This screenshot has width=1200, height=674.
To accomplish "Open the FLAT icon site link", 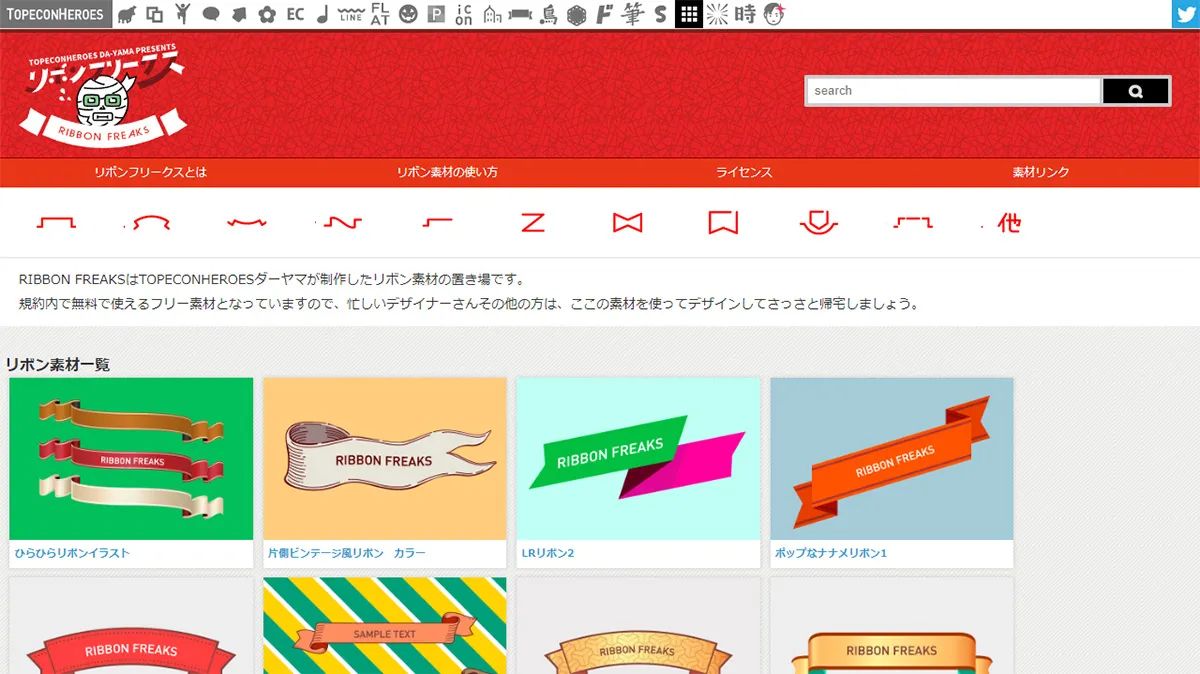I will (380, 14).
